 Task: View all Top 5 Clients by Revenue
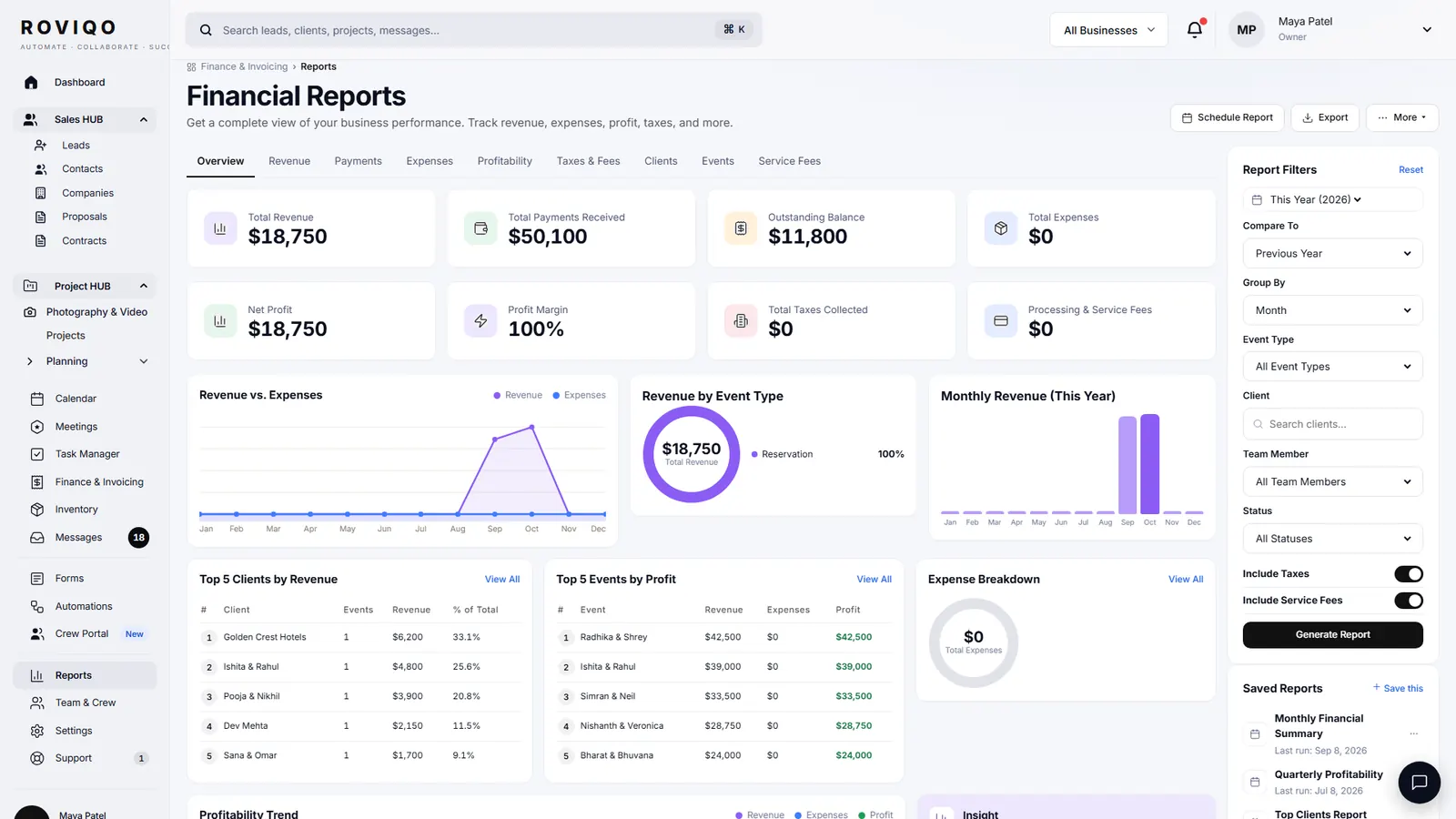point(502,580)
